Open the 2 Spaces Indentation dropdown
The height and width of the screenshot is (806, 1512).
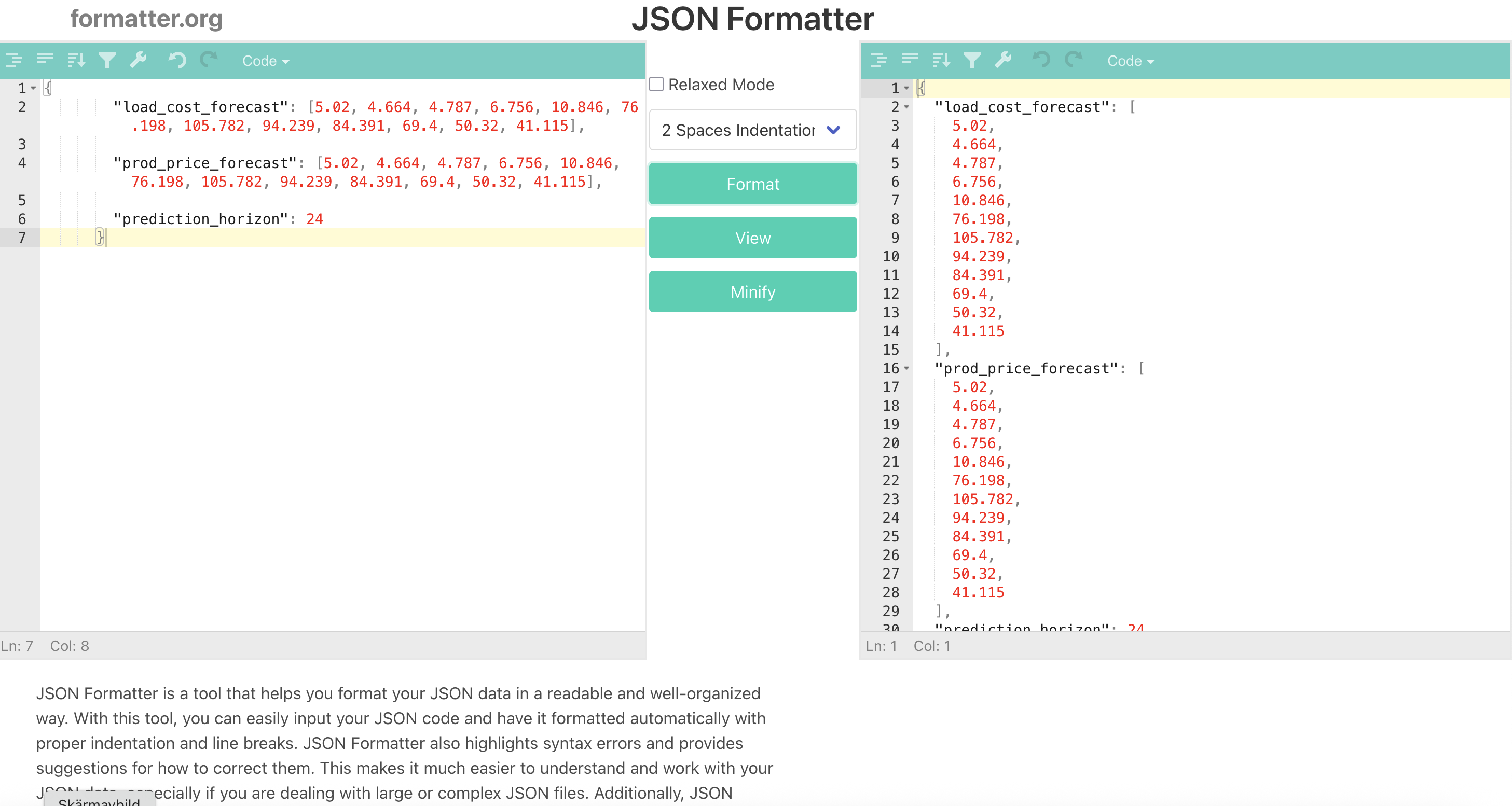tap(752, 130)
